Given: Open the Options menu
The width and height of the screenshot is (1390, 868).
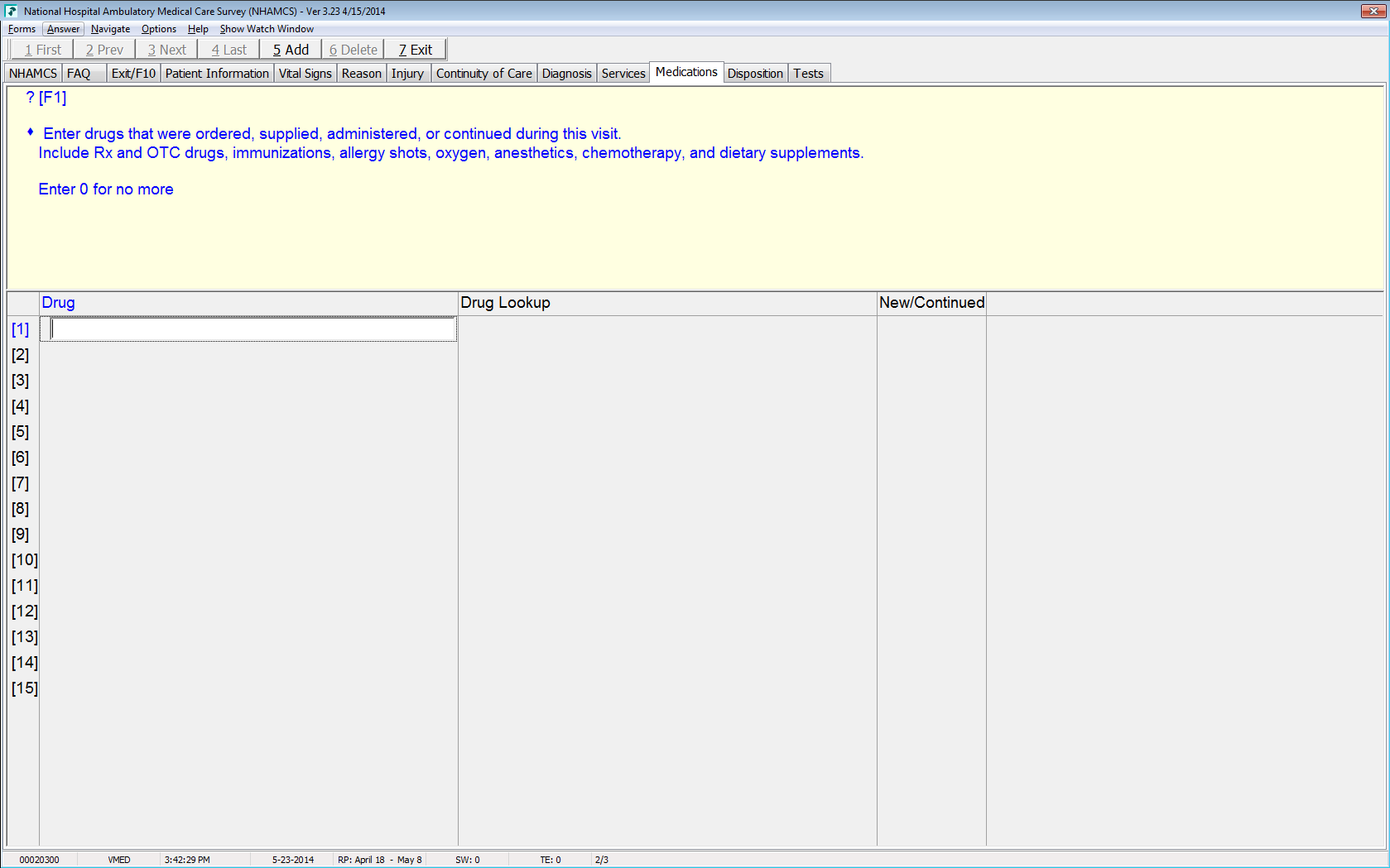Looking at the screenshot, I should (x=158, y=29).
